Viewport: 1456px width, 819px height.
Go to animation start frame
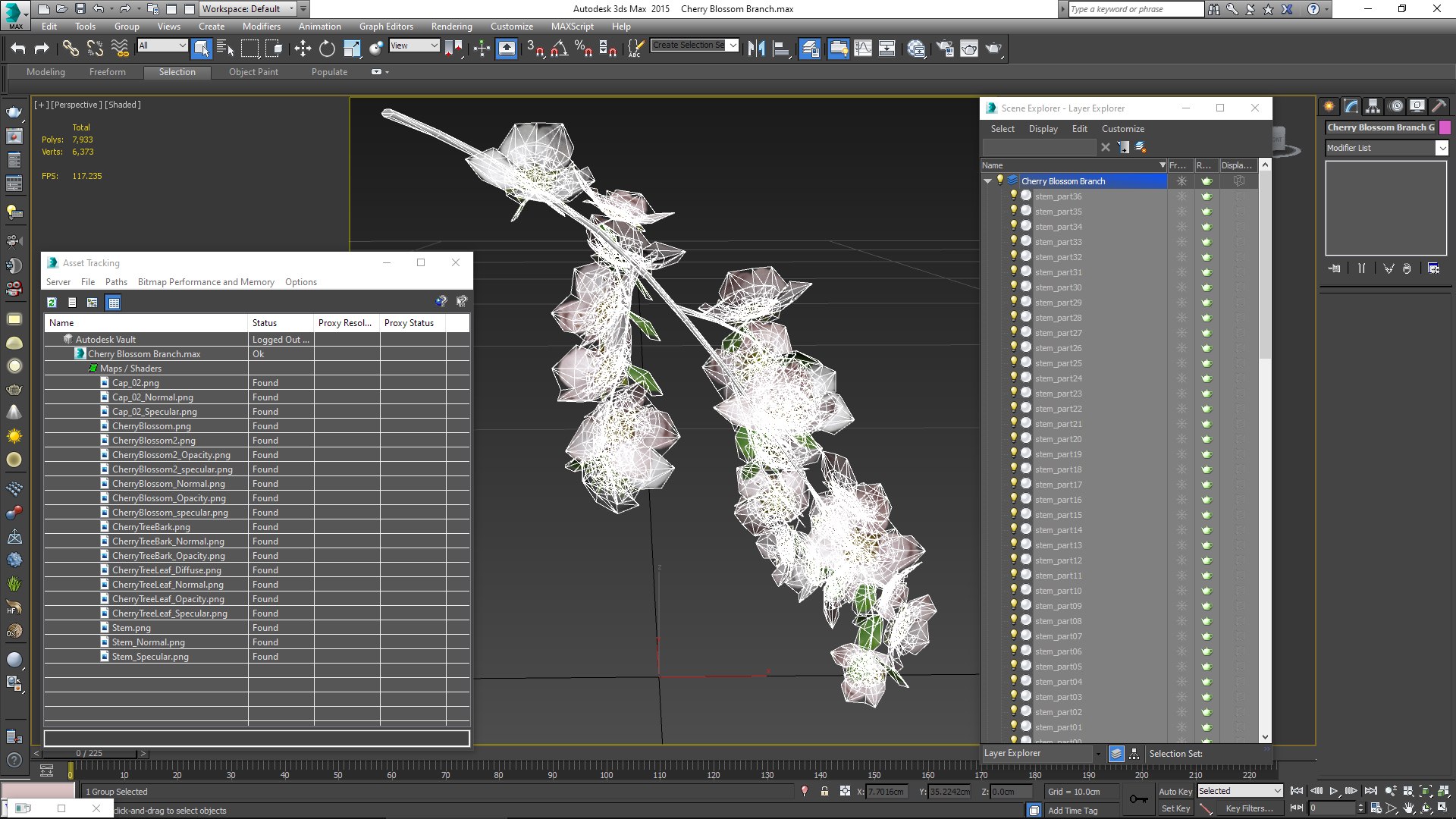point(1297,791)
